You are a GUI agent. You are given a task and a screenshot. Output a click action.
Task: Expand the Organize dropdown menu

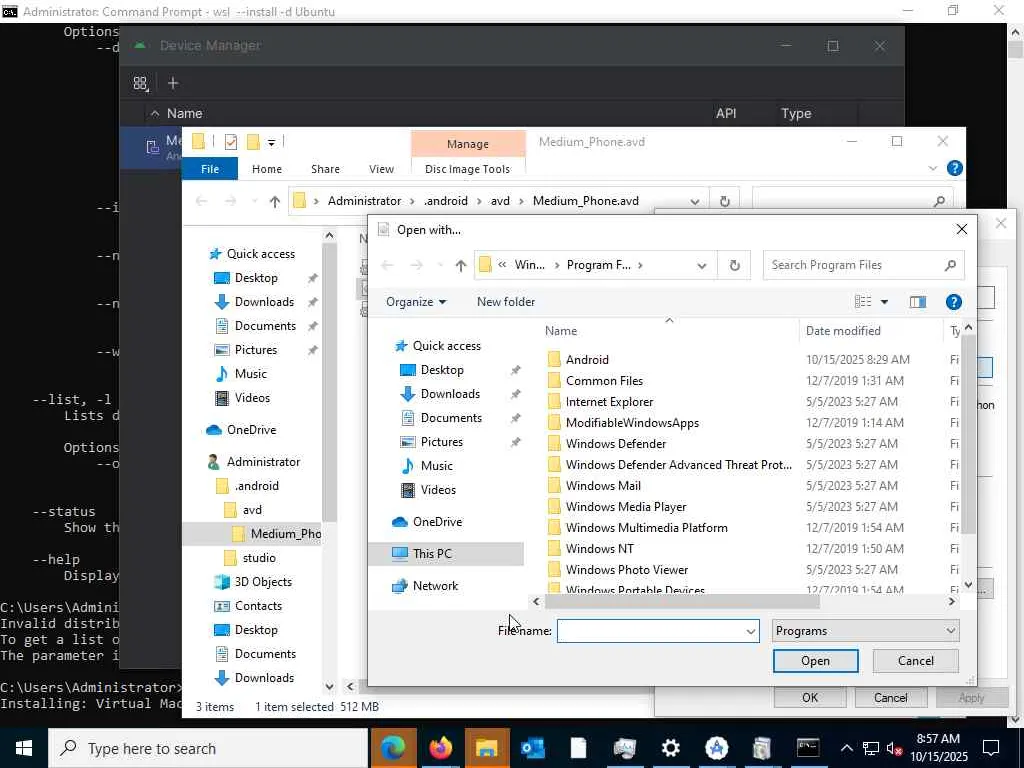click(x=416, y=302)
